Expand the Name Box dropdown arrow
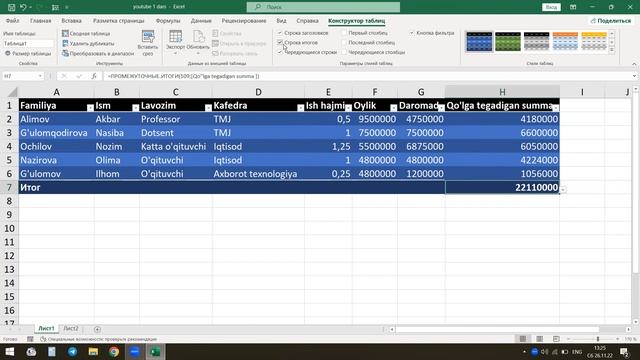The image size is (640, 360). 40,76
